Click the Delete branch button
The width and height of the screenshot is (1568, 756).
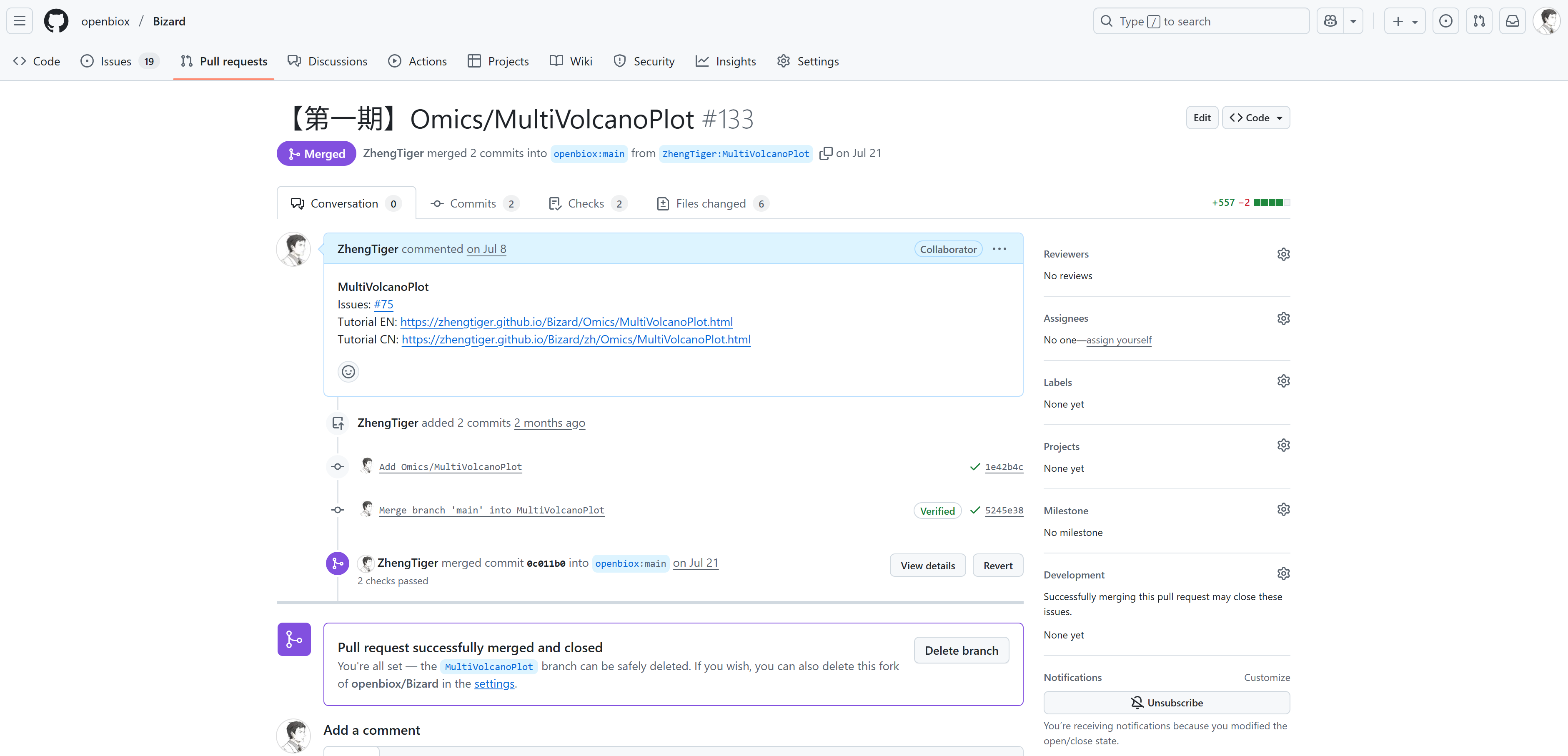coord(961,650)
